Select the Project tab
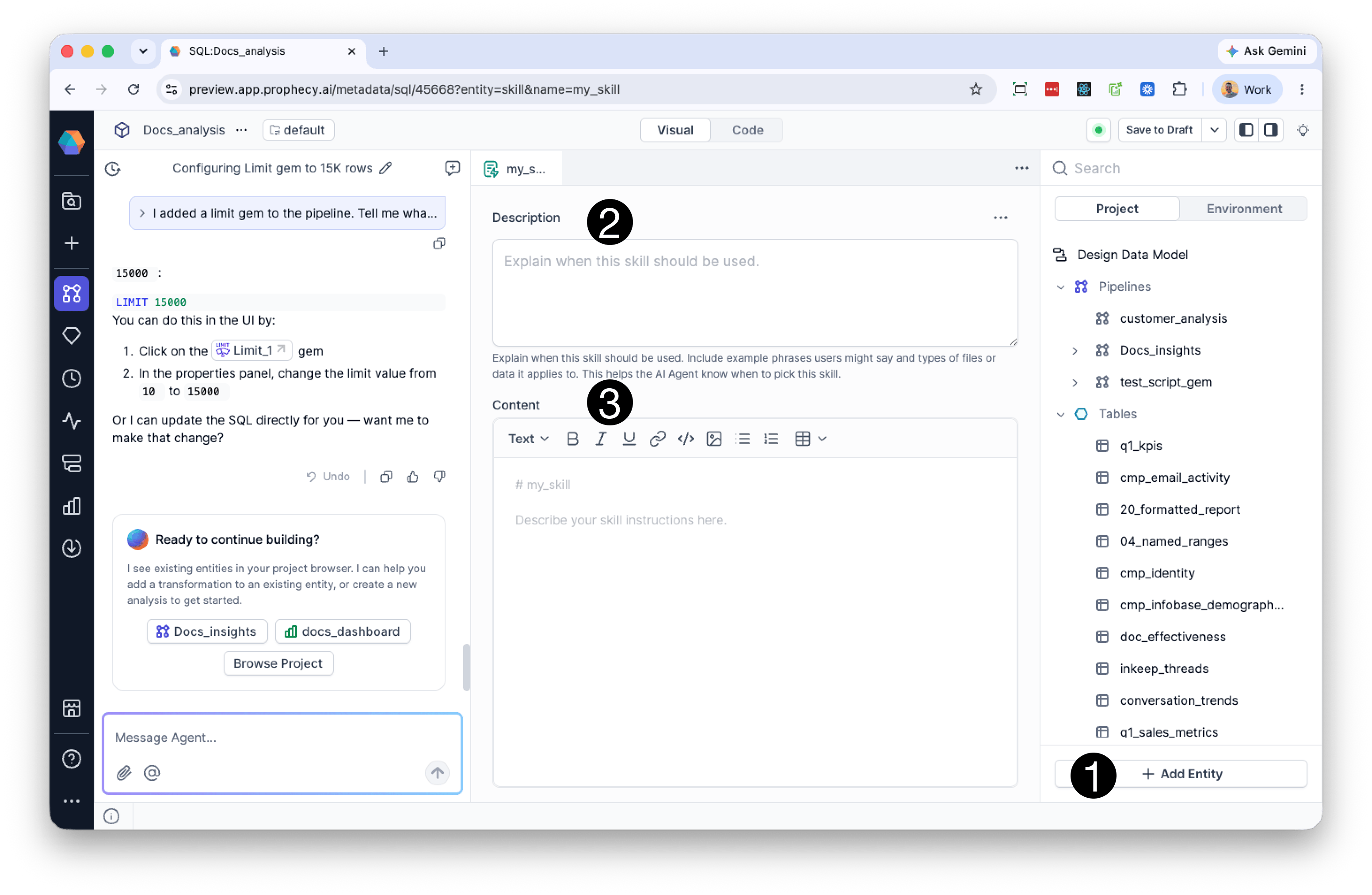1372x895 pixels. pyautogui.click(x=1117, y=209)
